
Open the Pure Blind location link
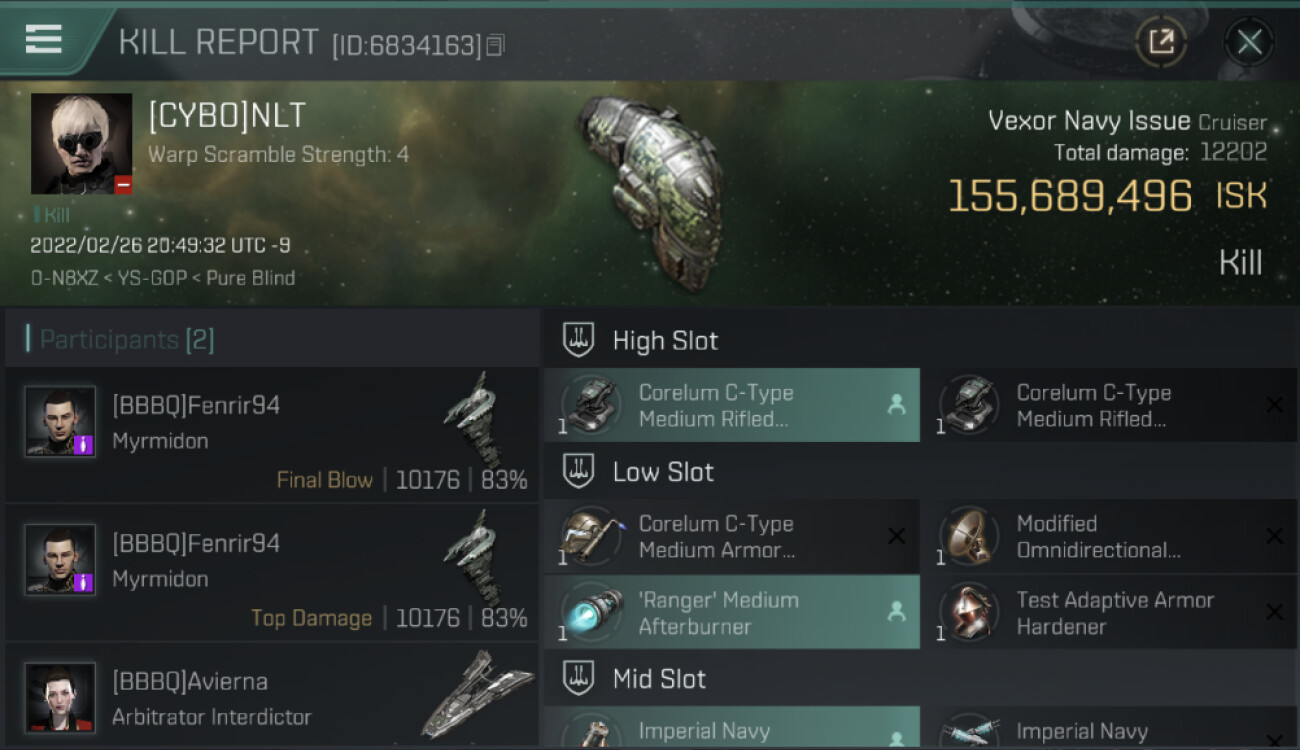coord(250,278)
